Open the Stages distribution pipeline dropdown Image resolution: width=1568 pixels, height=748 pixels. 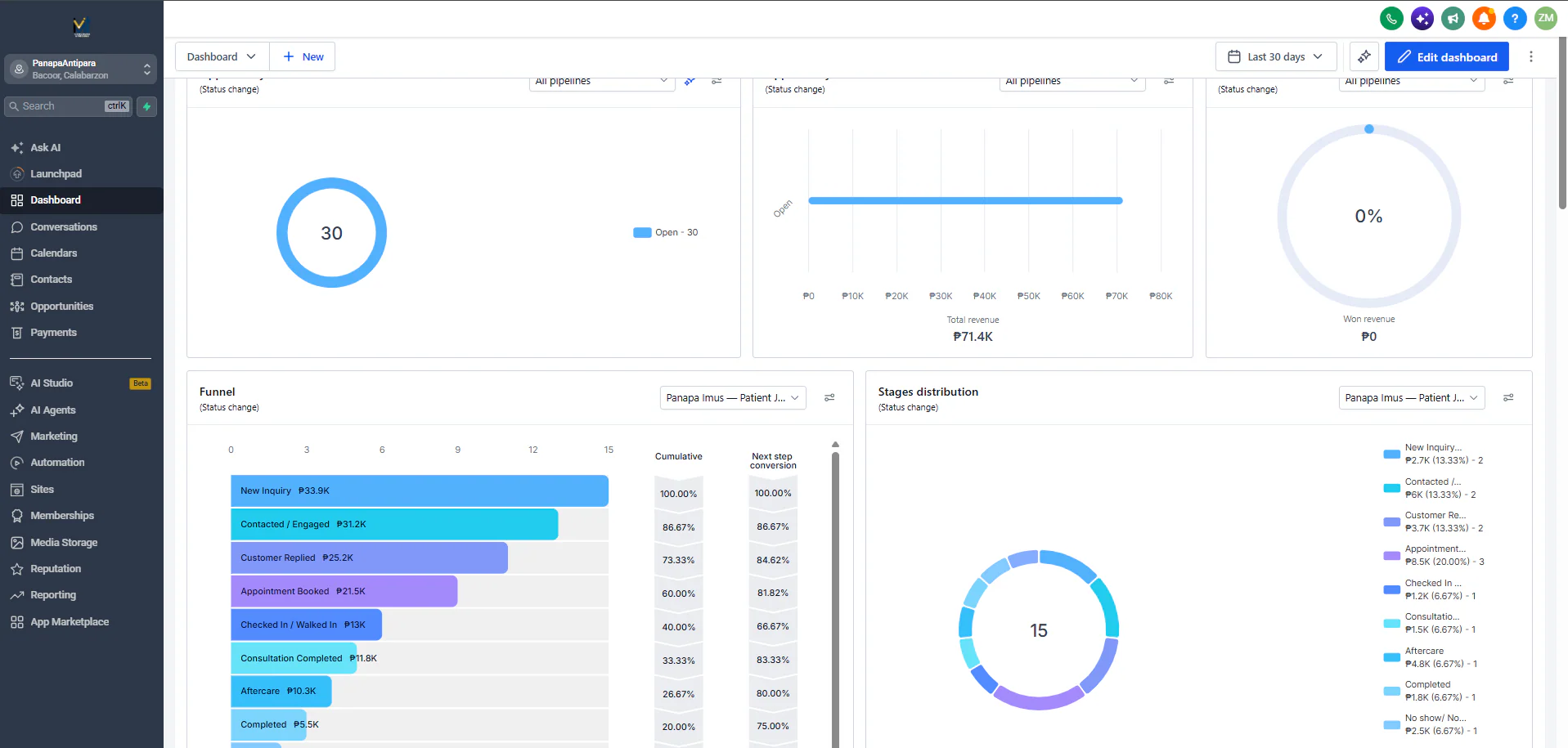(x=1412, y=397)
